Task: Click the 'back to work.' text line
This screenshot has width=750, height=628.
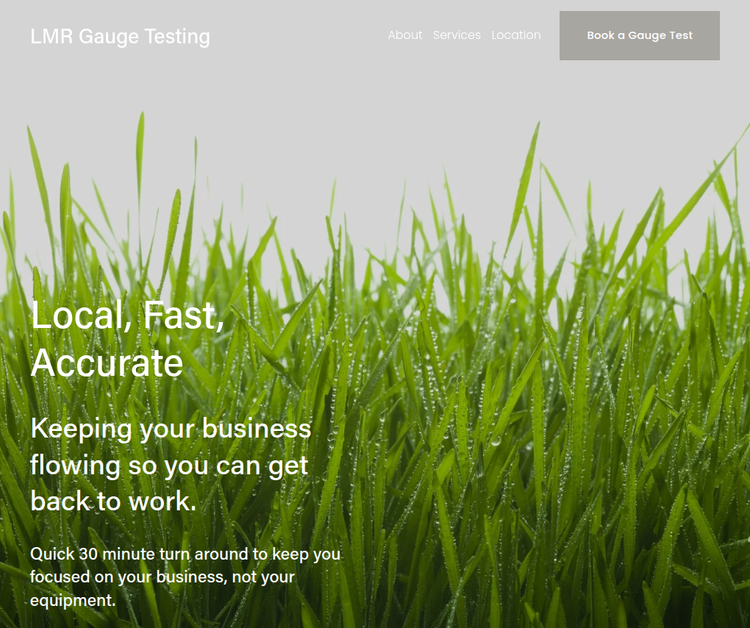Action: click(x=113, y=501)
